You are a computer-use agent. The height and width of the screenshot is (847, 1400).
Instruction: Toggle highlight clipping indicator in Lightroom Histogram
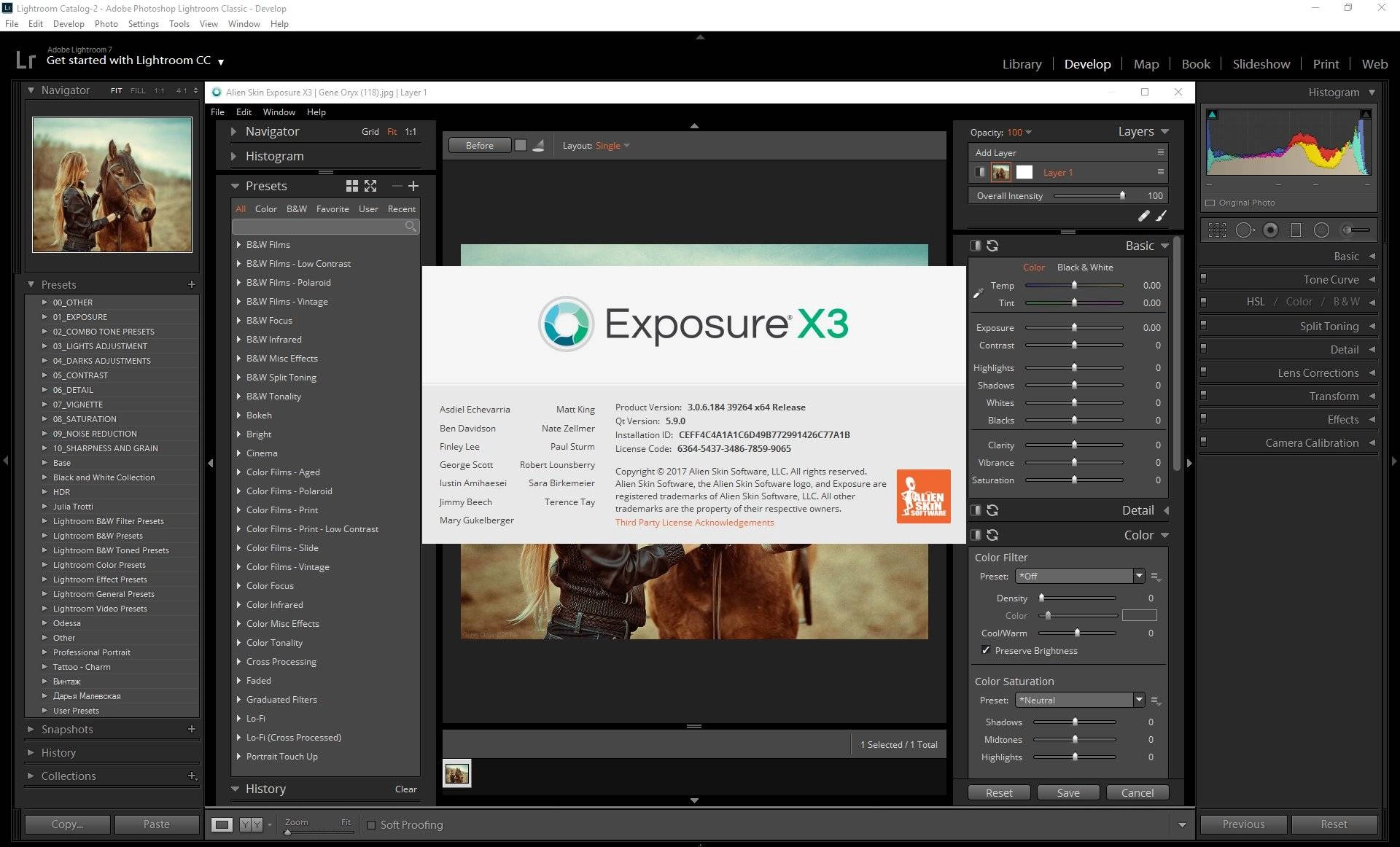[x=1366, y=114]
